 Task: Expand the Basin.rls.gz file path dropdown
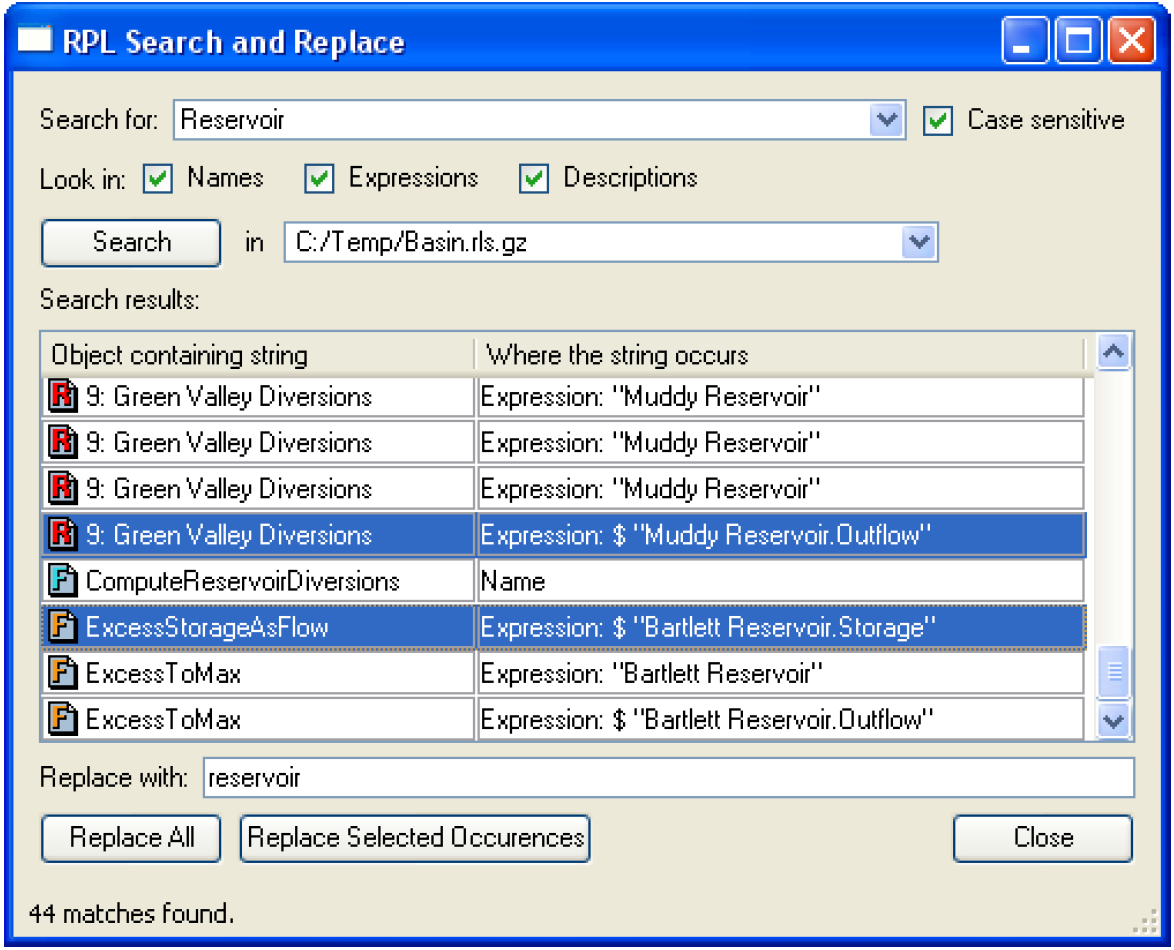pyautogui.click(x=919, y=242)
